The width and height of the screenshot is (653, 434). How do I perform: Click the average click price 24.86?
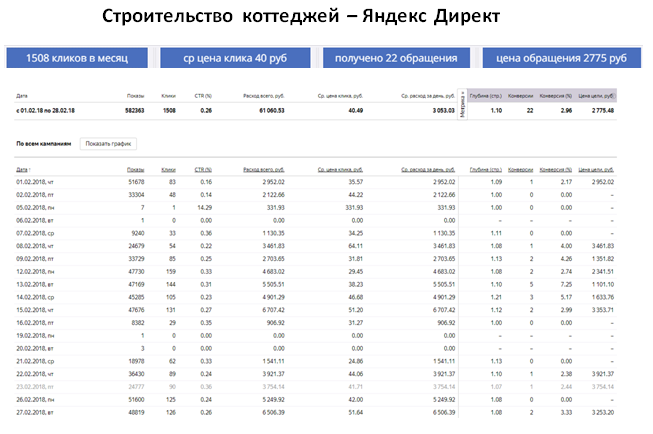[x=355, y=361]
